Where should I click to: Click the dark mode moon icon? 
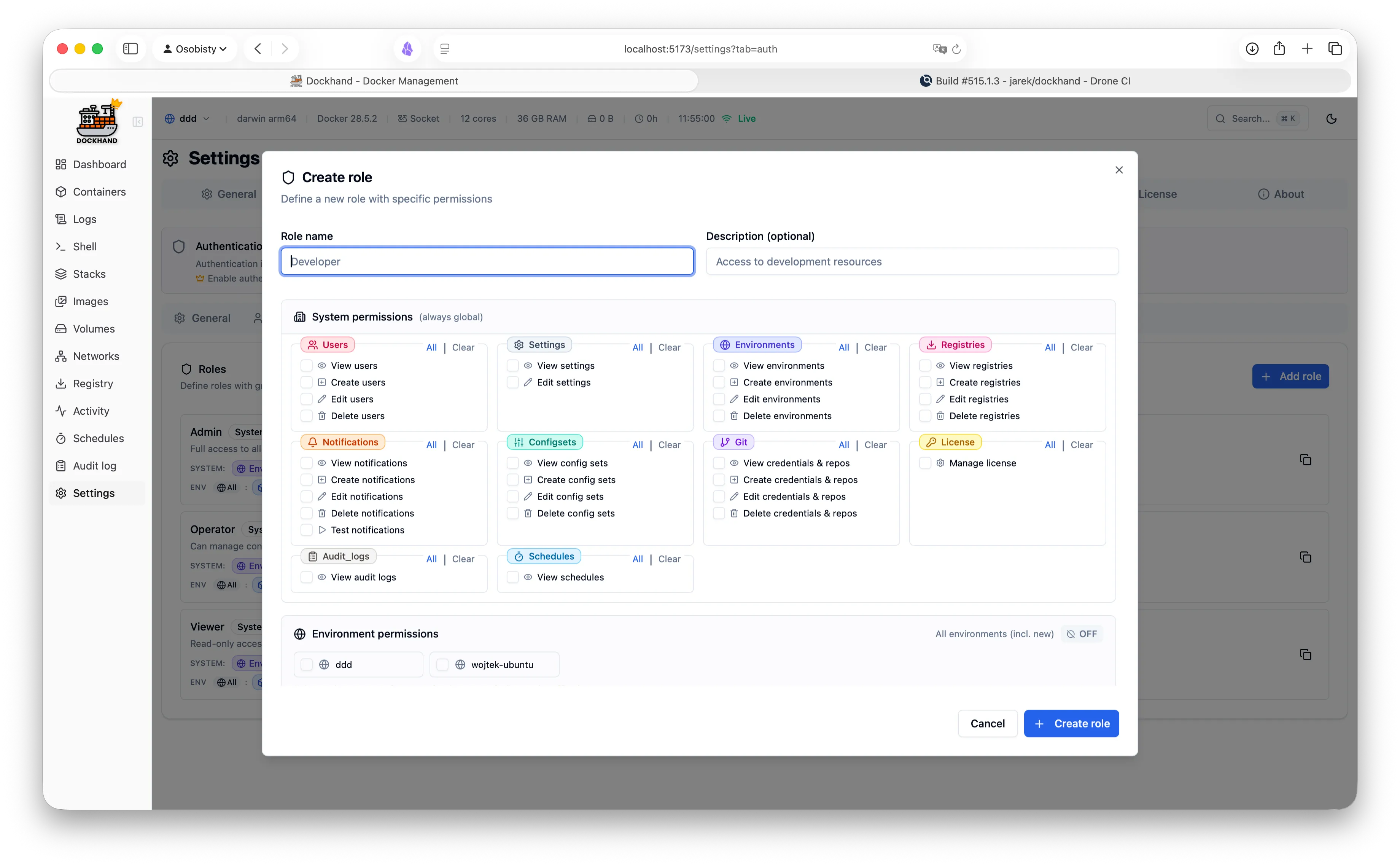(x=1331, y=119)
